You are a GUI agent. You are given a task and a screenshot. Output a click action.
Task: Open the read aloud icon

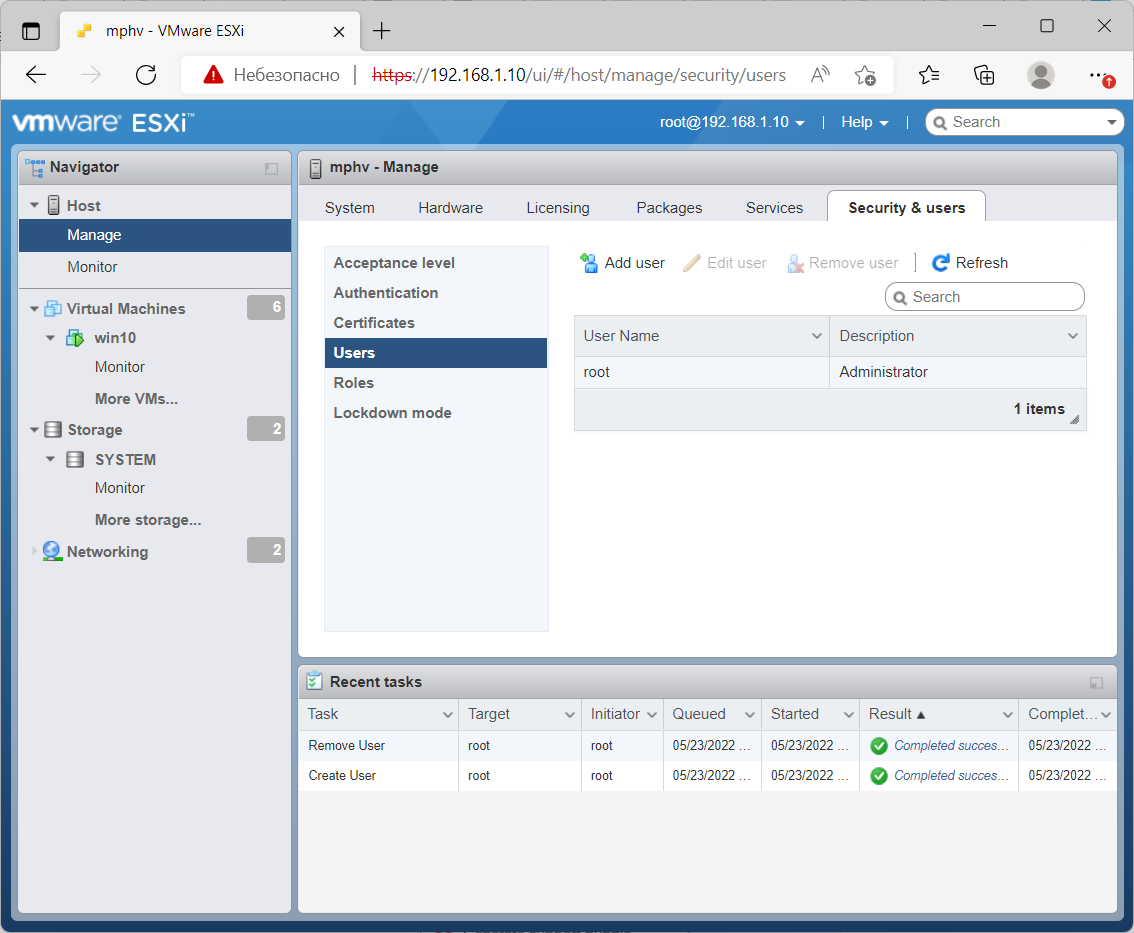(x=820, y=74)
